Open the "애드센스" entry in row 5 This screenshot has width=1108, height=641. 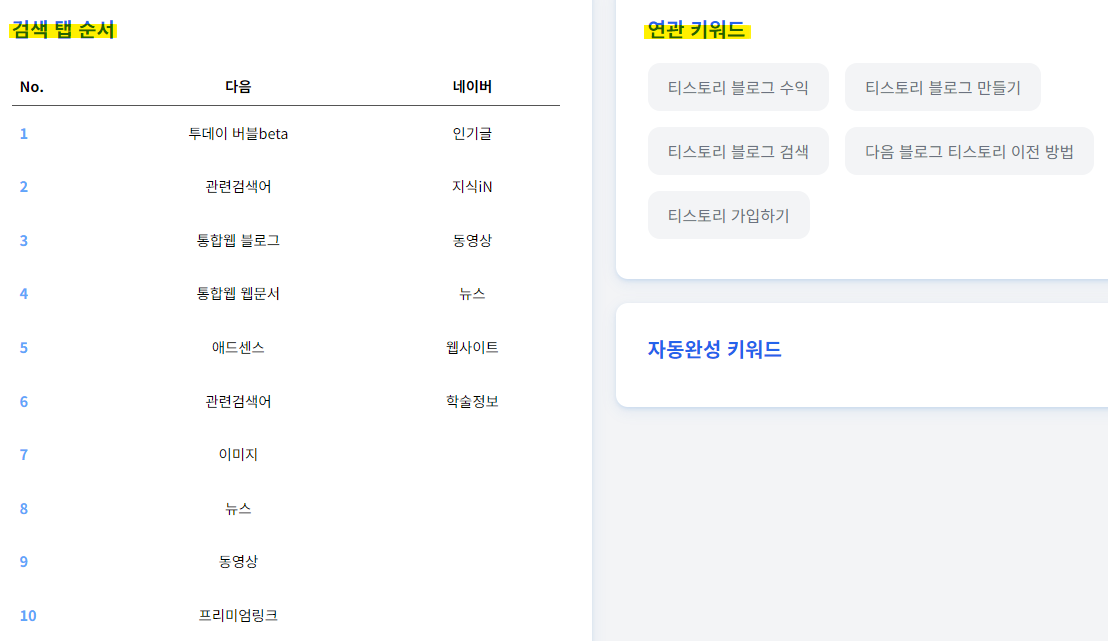coord(240,347)
